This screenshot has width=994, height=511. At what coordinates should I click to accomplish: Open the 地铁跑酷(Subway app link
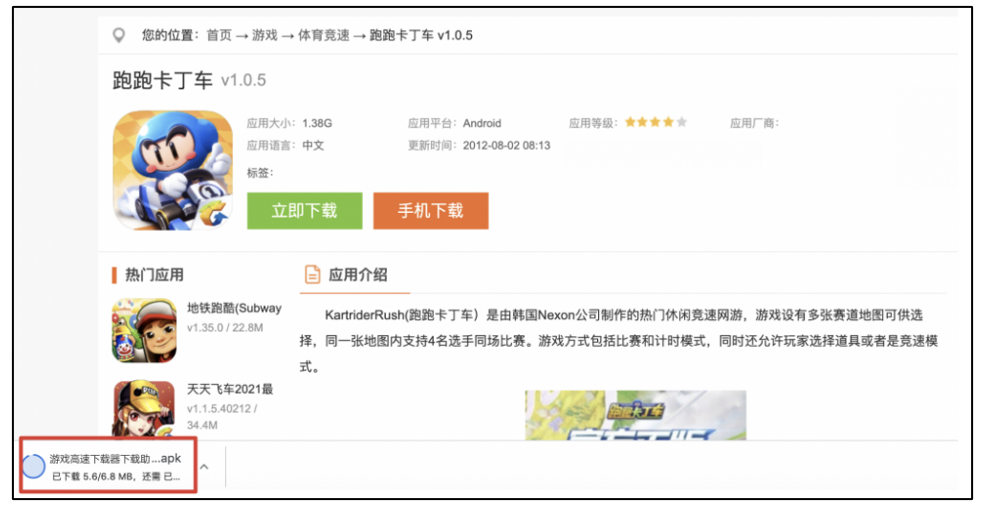[x=234, y=308]
